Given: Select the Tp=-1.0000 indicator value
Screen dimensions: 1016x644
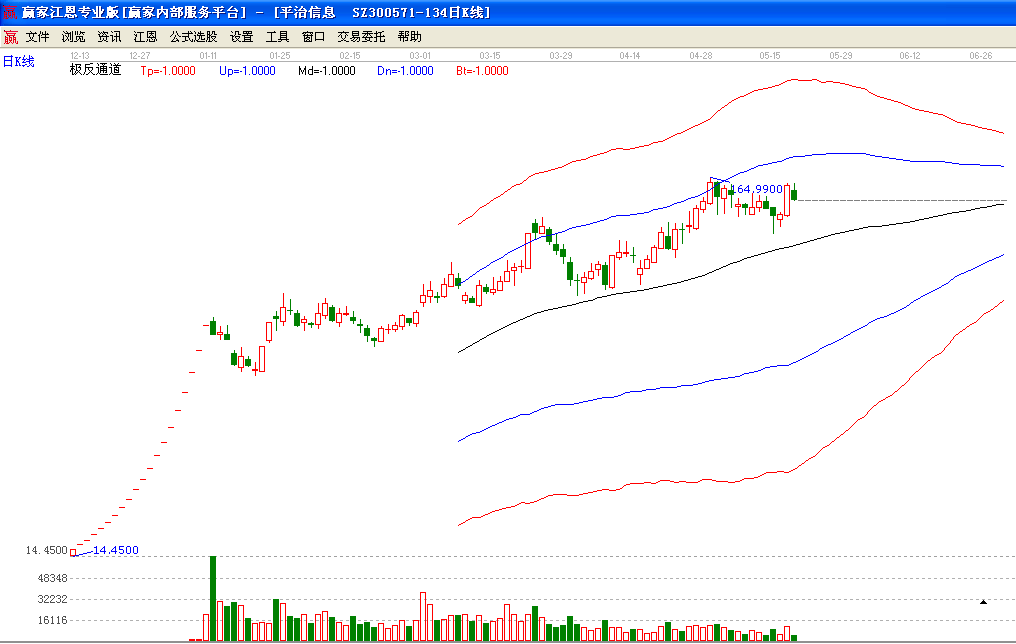Looking at the screenshot, I should pos(168,71).
